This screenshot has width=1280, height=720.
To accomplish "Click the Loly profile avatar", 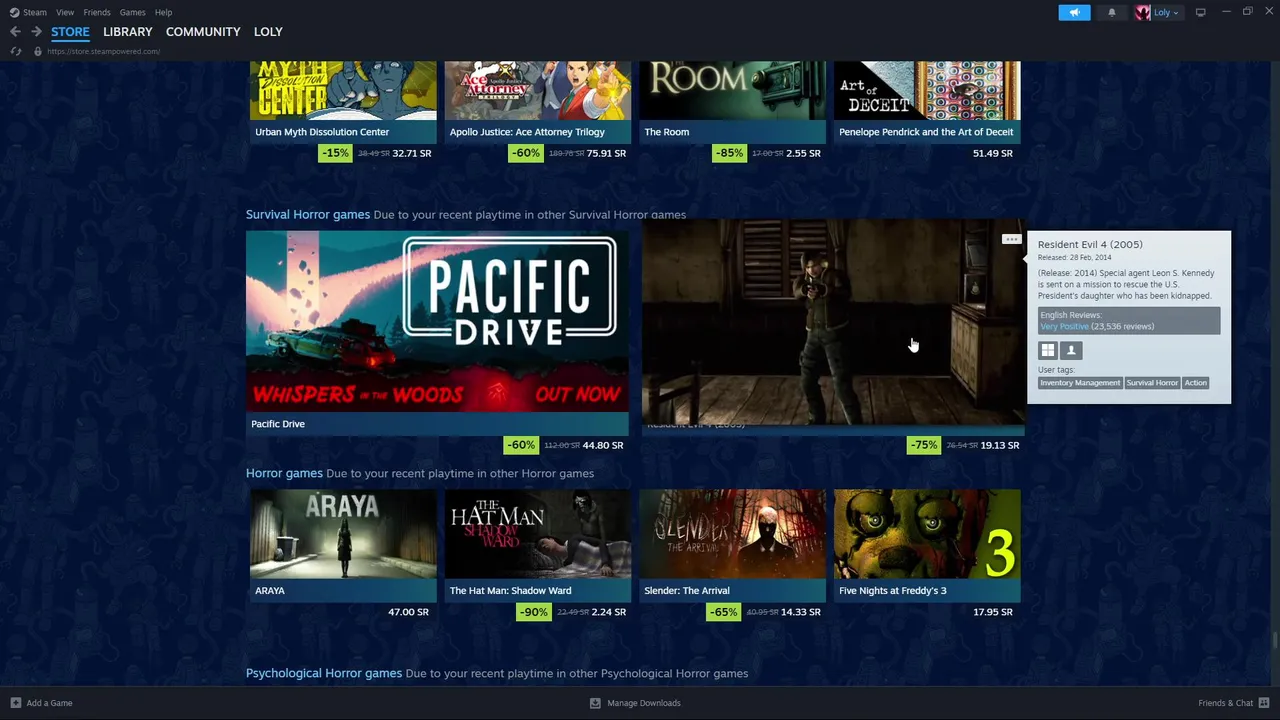I will (1143, 12).
